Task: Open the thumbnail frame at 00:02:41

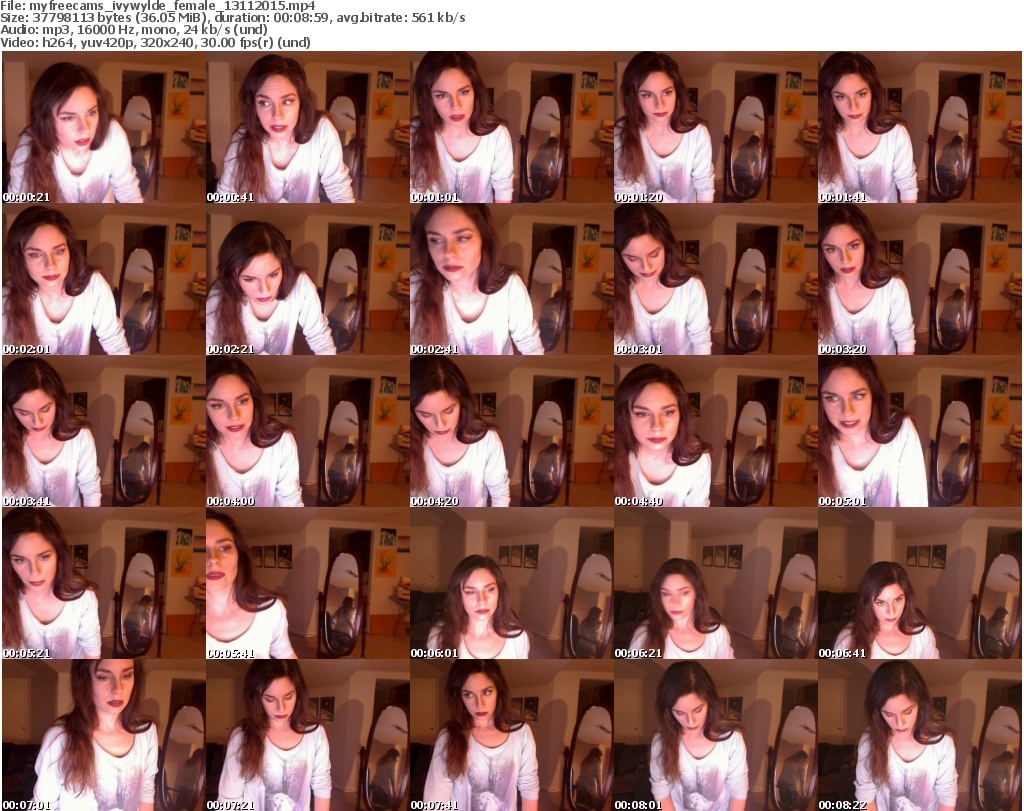Action: click(x=511, y=279)
